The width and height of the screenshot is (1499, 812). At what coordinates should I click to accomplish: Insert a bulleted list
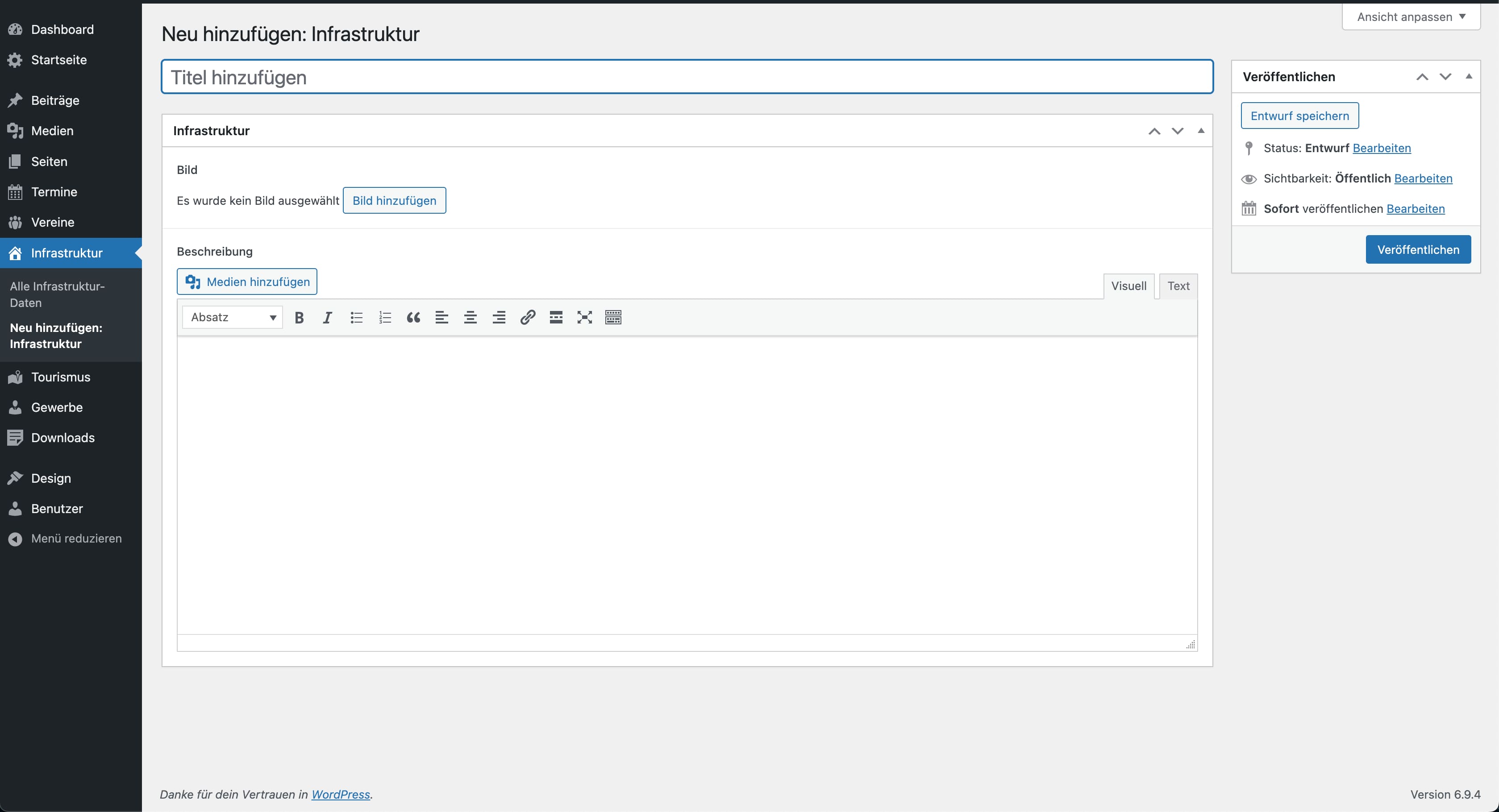(x=356, y=318)
